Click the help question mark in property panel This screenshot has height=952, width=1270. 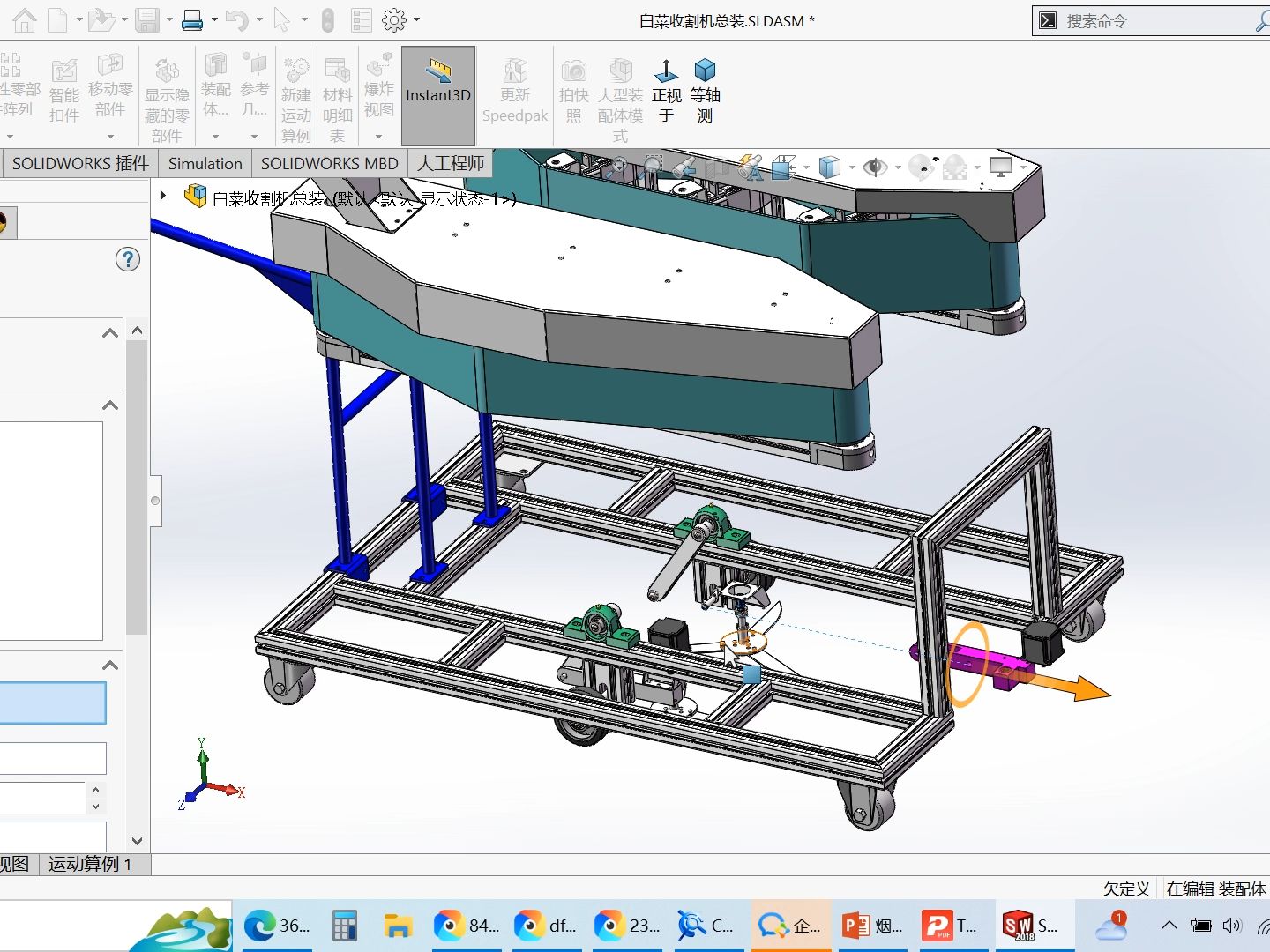click(128, 259)
